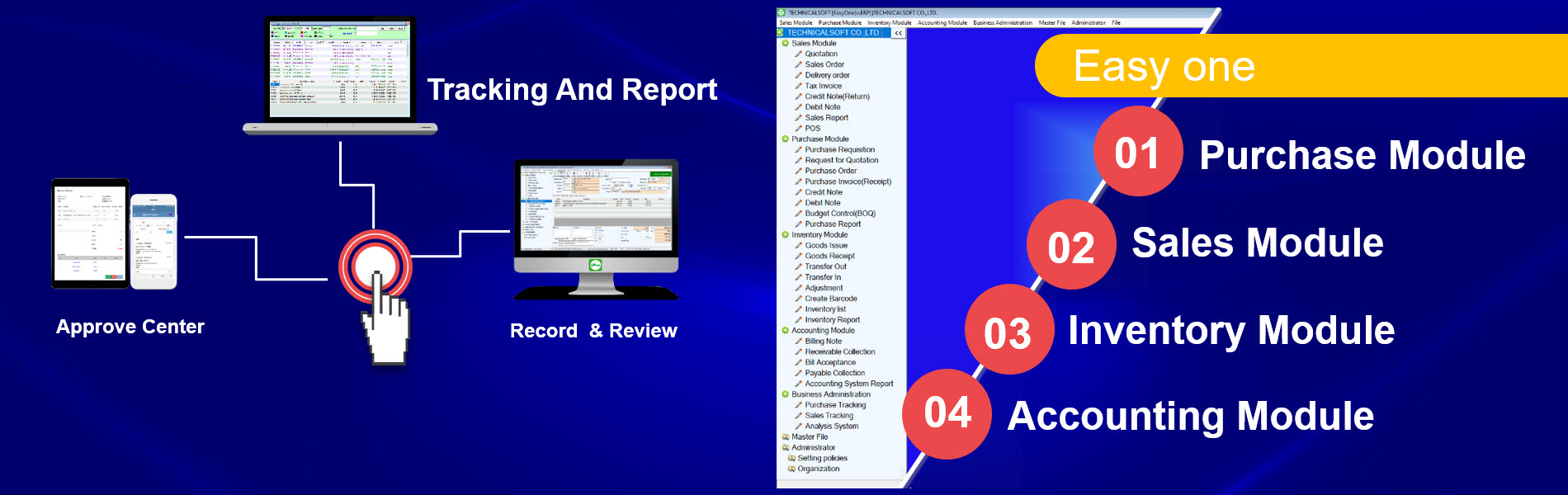Open Billing Note in the tree

[824, 342]
